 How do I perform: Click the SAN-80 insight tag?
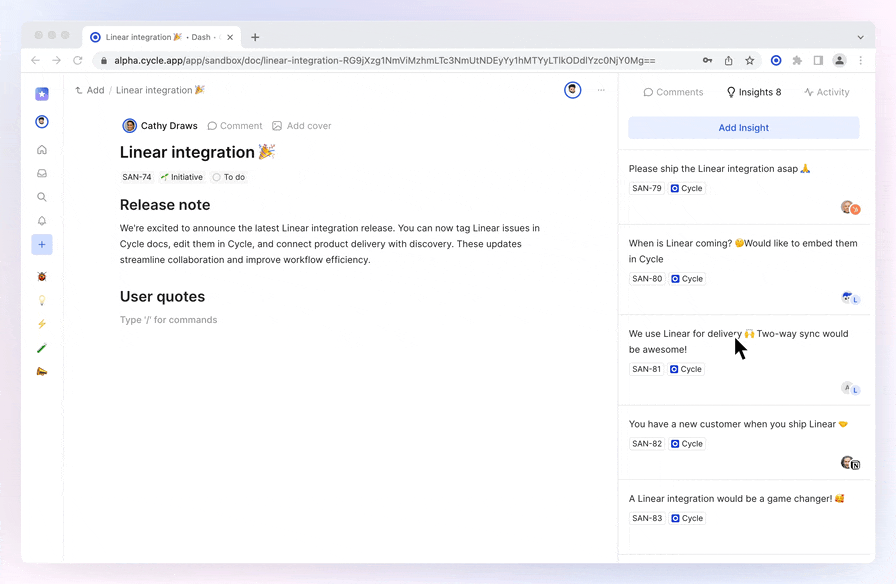[x=647, y=279]
